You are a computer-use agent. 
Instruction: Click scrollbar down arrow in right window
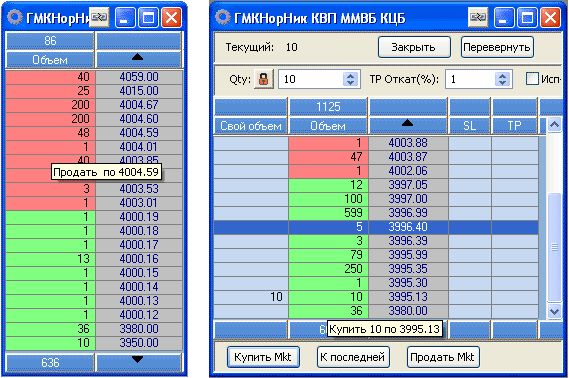click(x=554, y=311)
